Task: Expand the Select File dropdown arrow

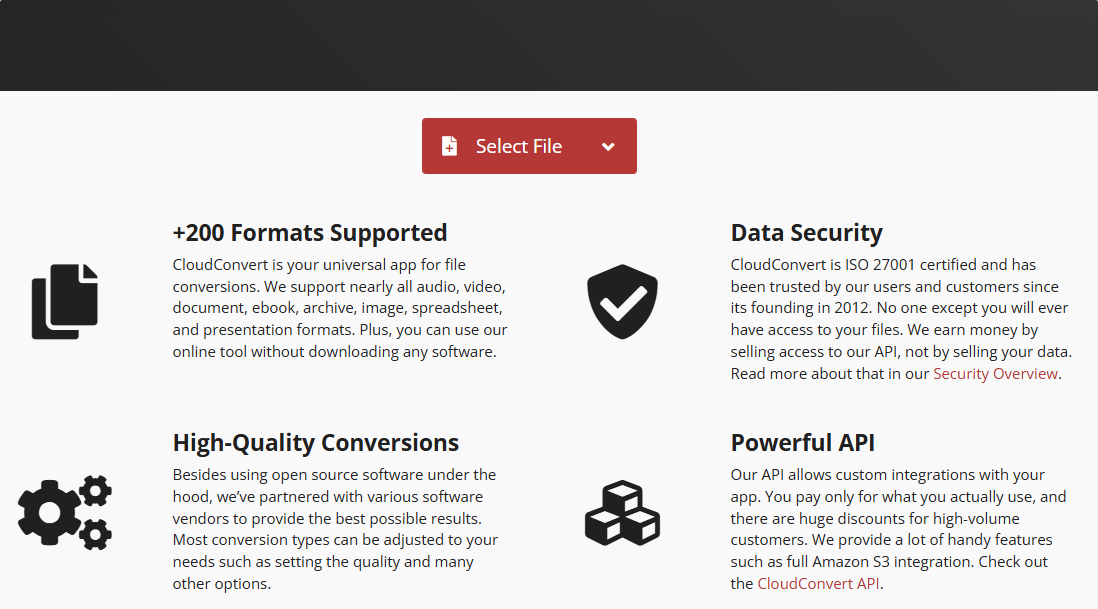Action: (608, 146)
